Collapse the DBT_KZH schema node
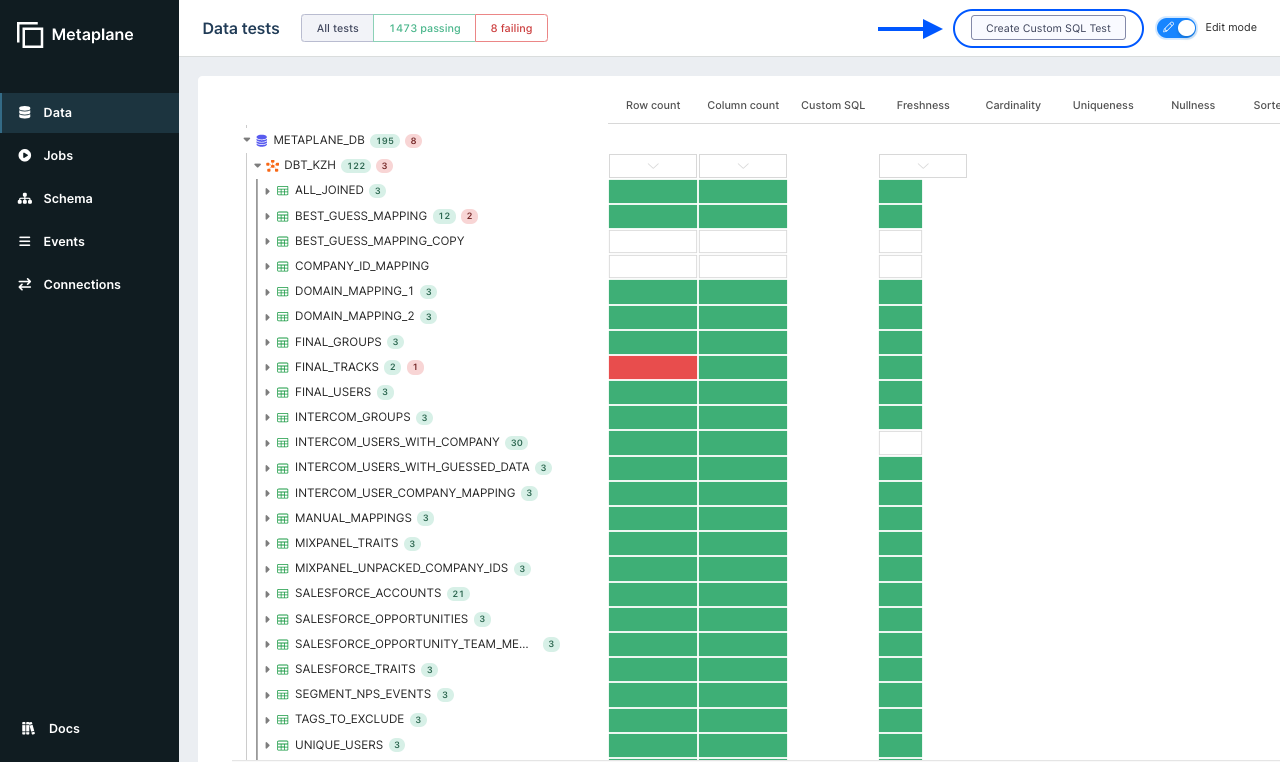Viewport: 1280px width, 762px height. 257,166
